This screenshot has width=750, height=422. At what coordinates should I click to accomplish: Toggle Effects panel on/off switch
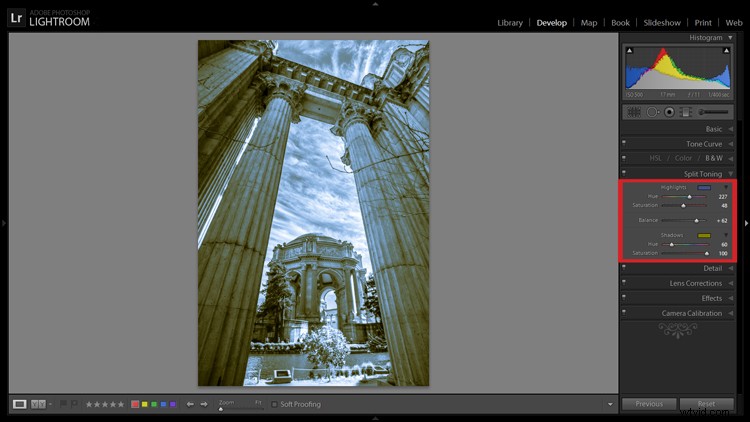(x=624, y=297)
